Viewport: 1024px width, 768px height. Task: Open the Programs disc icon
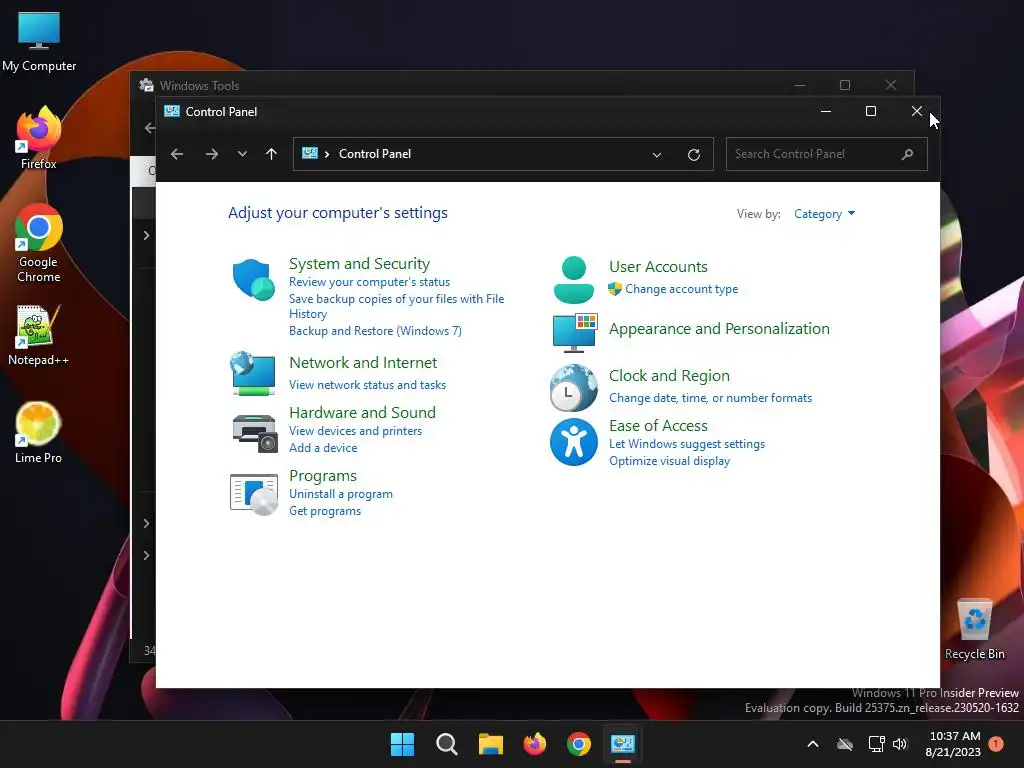click(254, 494)
